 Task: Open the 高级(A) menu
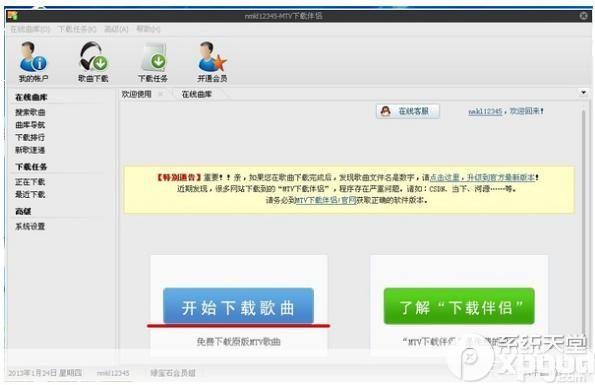tap(116, 29)
